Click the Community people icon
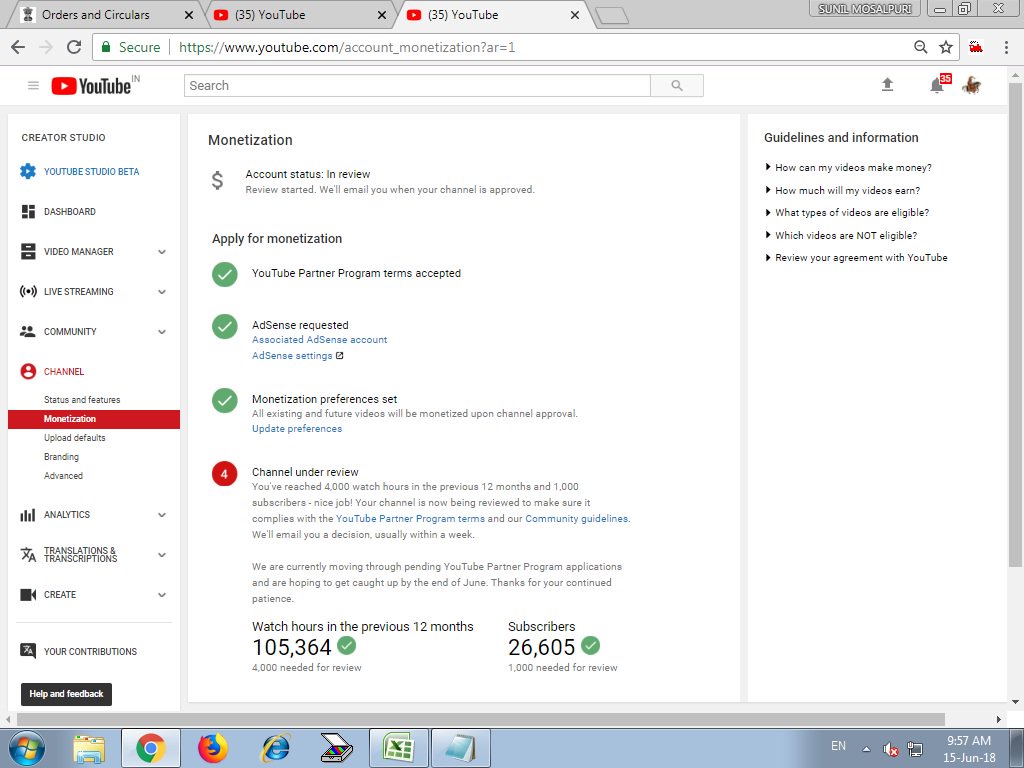This screenshot has height=768, width=1024. [x=28, y=332]
